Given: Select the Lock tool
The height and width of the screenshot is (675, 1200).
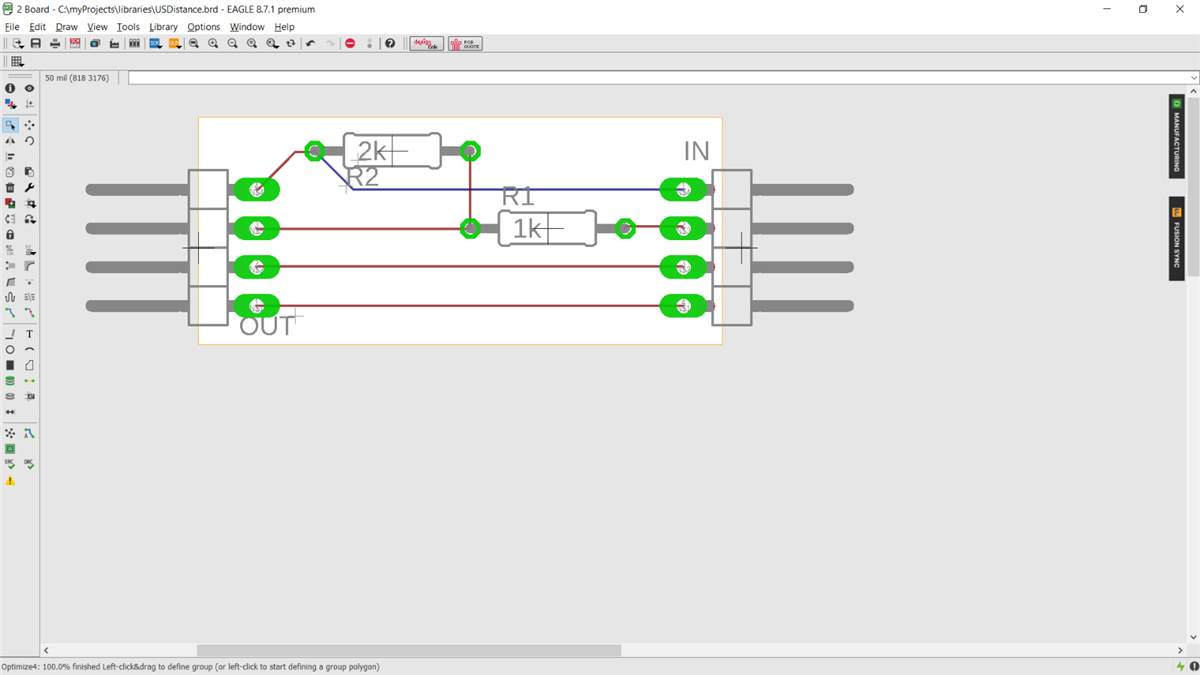Looking at the screenshot, I should pos(10,234).
